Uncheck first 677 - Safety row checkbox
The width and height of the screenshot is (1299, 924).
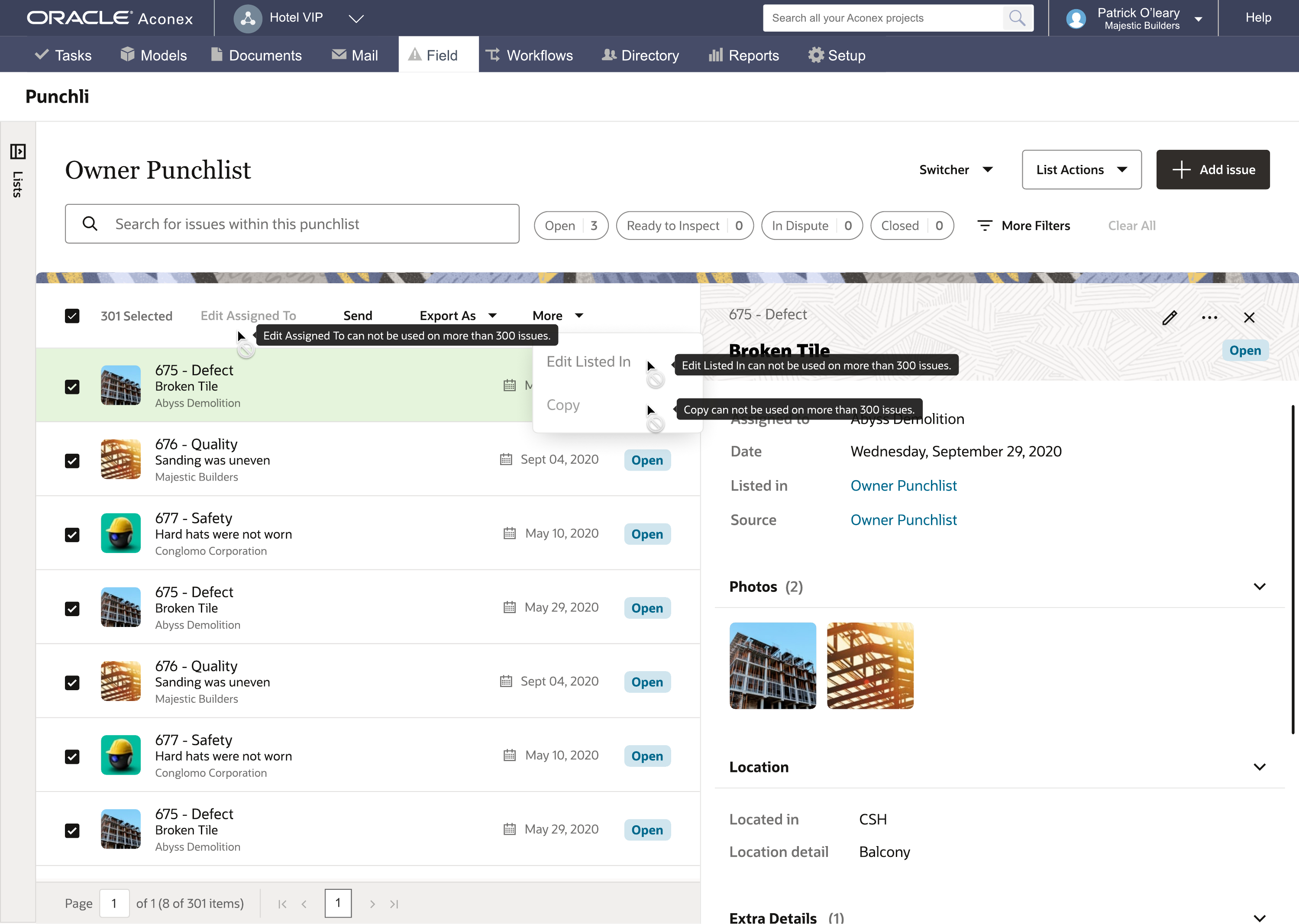[x=72, y=535]
